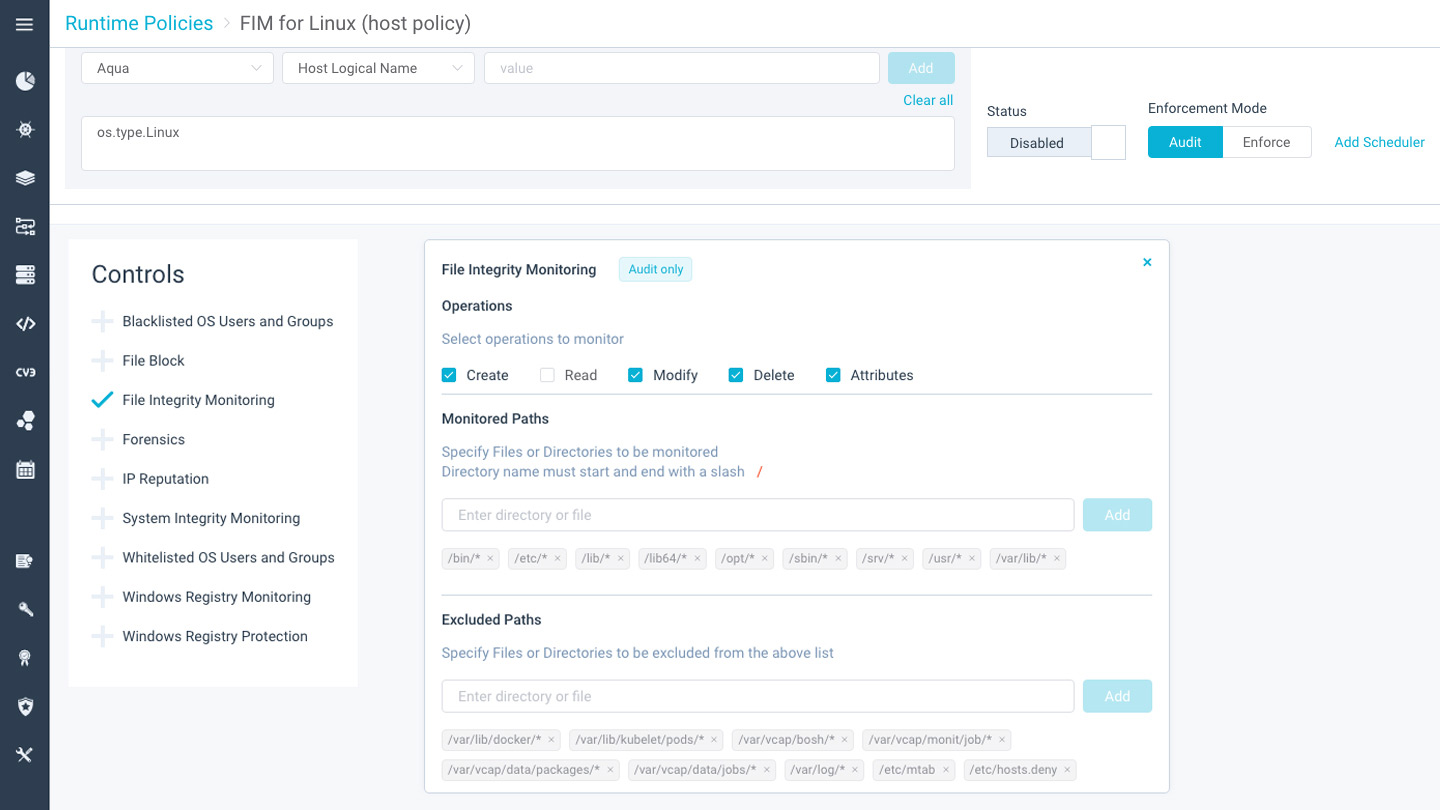Image resolution: width=1440 pixels, height=810 pixels.
Task: Uncheck the Delete operation checkbox
Action: [736, 375]
